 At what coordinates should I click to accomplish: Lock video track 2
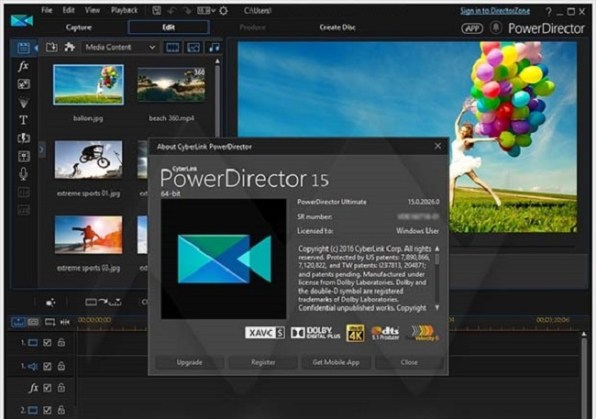61,410
